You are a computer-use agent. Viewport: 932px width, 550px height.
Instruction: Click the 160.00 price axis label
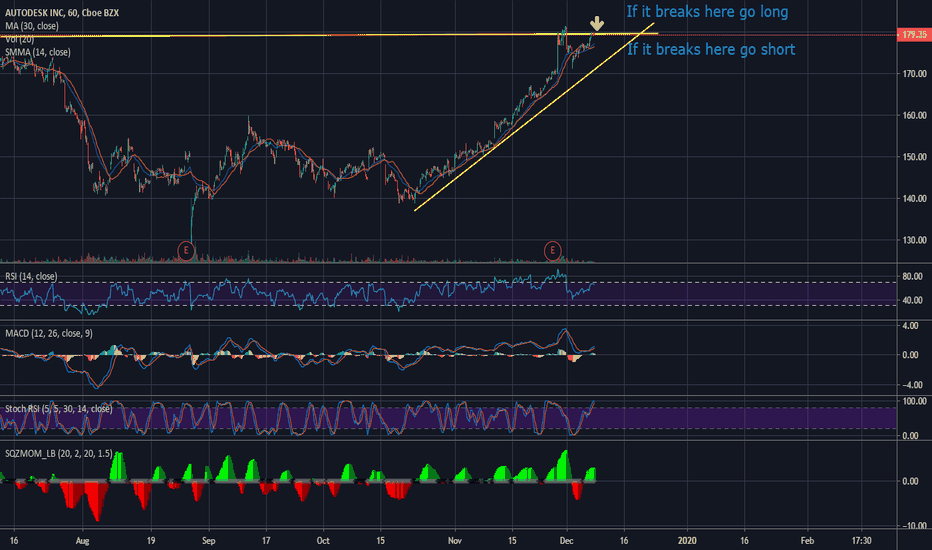[x=914, y=116]
